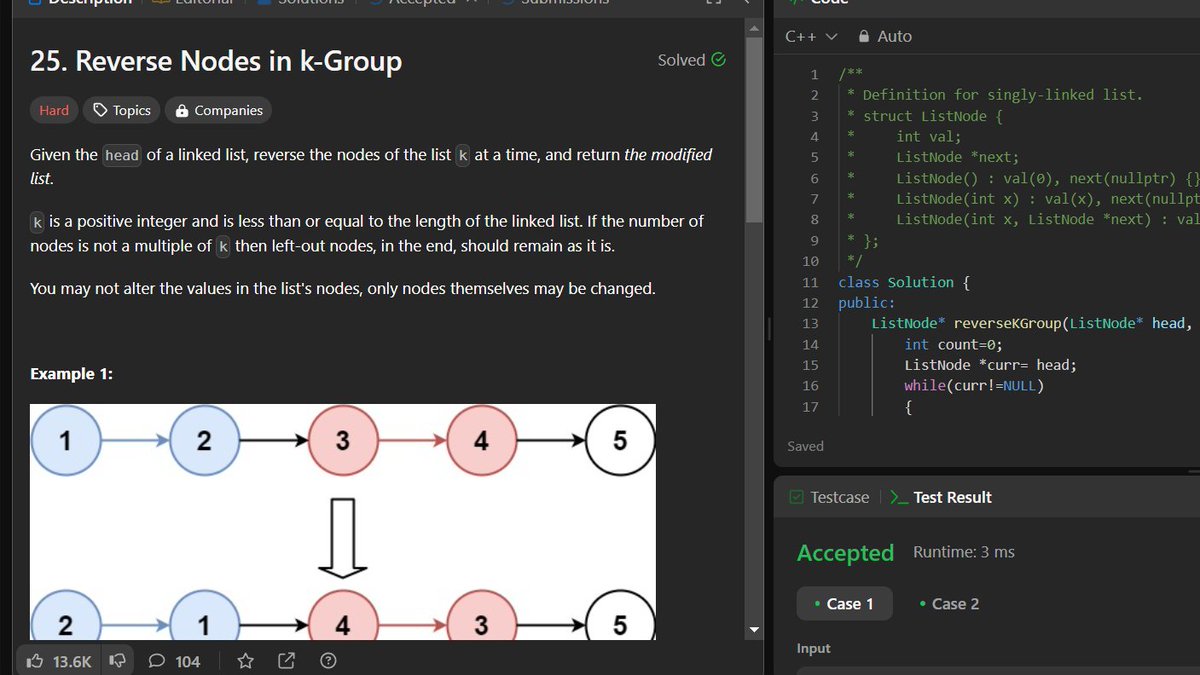Click the Example 1: heading
Image resolution: width=1200 pixels, height=675 pixels.
(71, 373)
